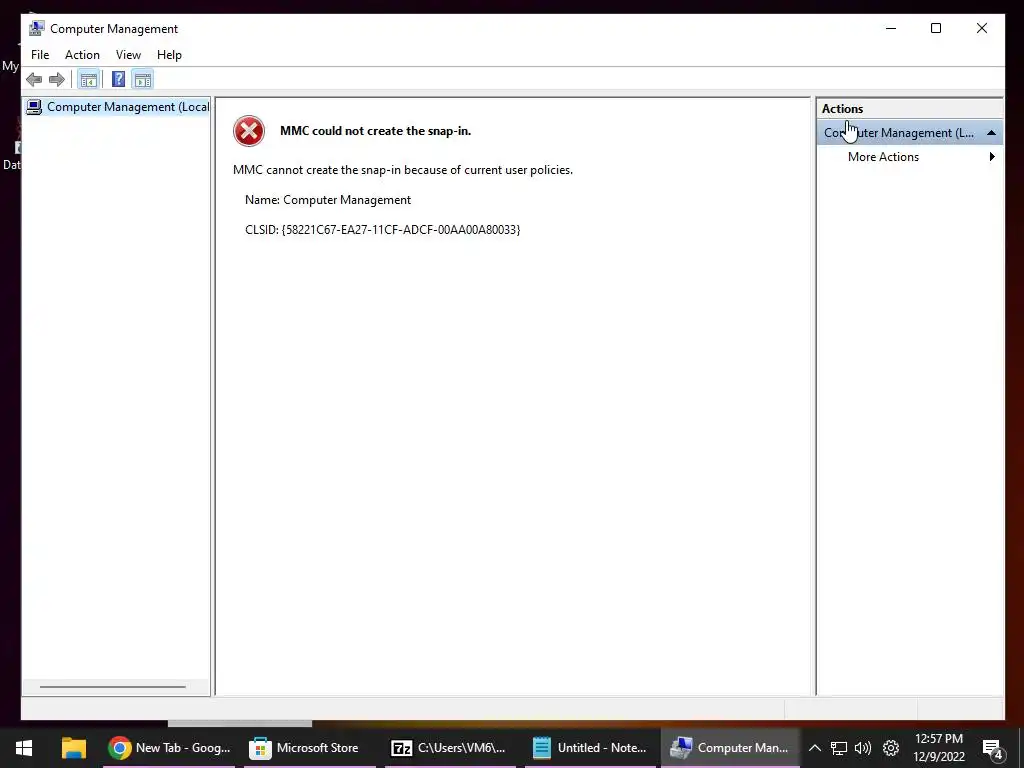Minimize the Computer Management window
Image resolution: width=1024 pixels, height=768 pixels.
(x=891, y=28)
